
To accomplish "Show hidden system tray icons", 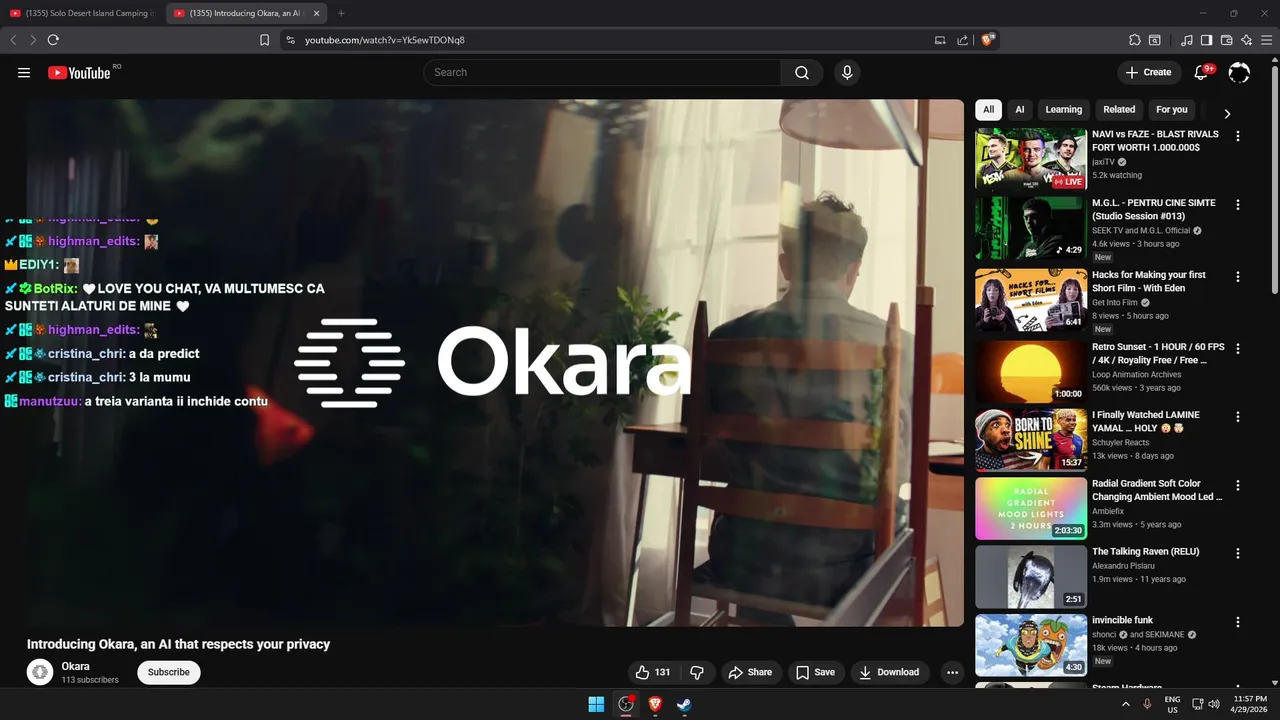I will [x=1126, y=704].
